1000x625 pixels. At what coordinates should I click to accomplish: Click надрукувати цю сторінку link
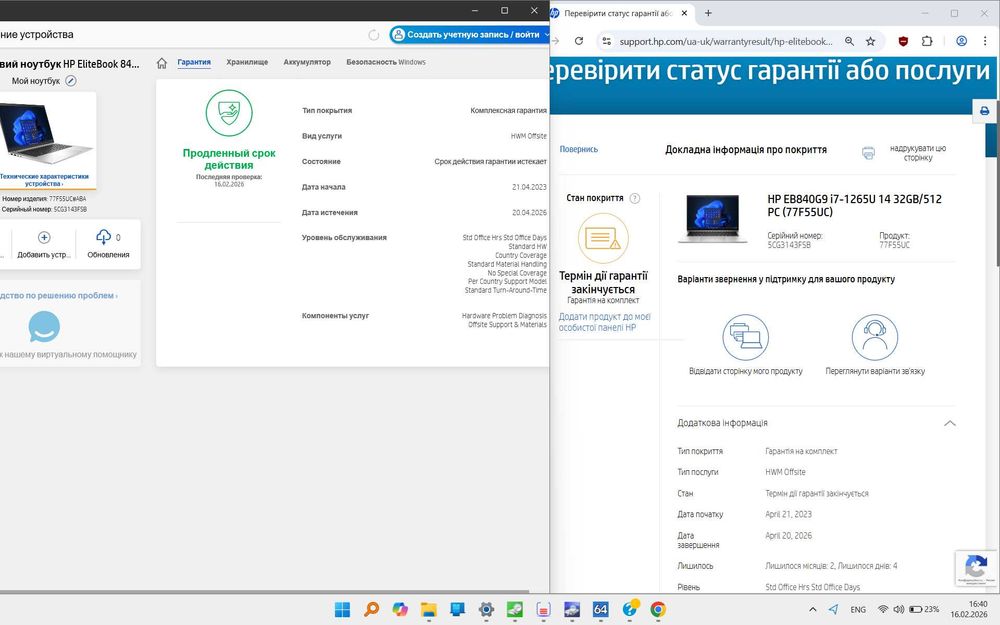pos(918,152)
